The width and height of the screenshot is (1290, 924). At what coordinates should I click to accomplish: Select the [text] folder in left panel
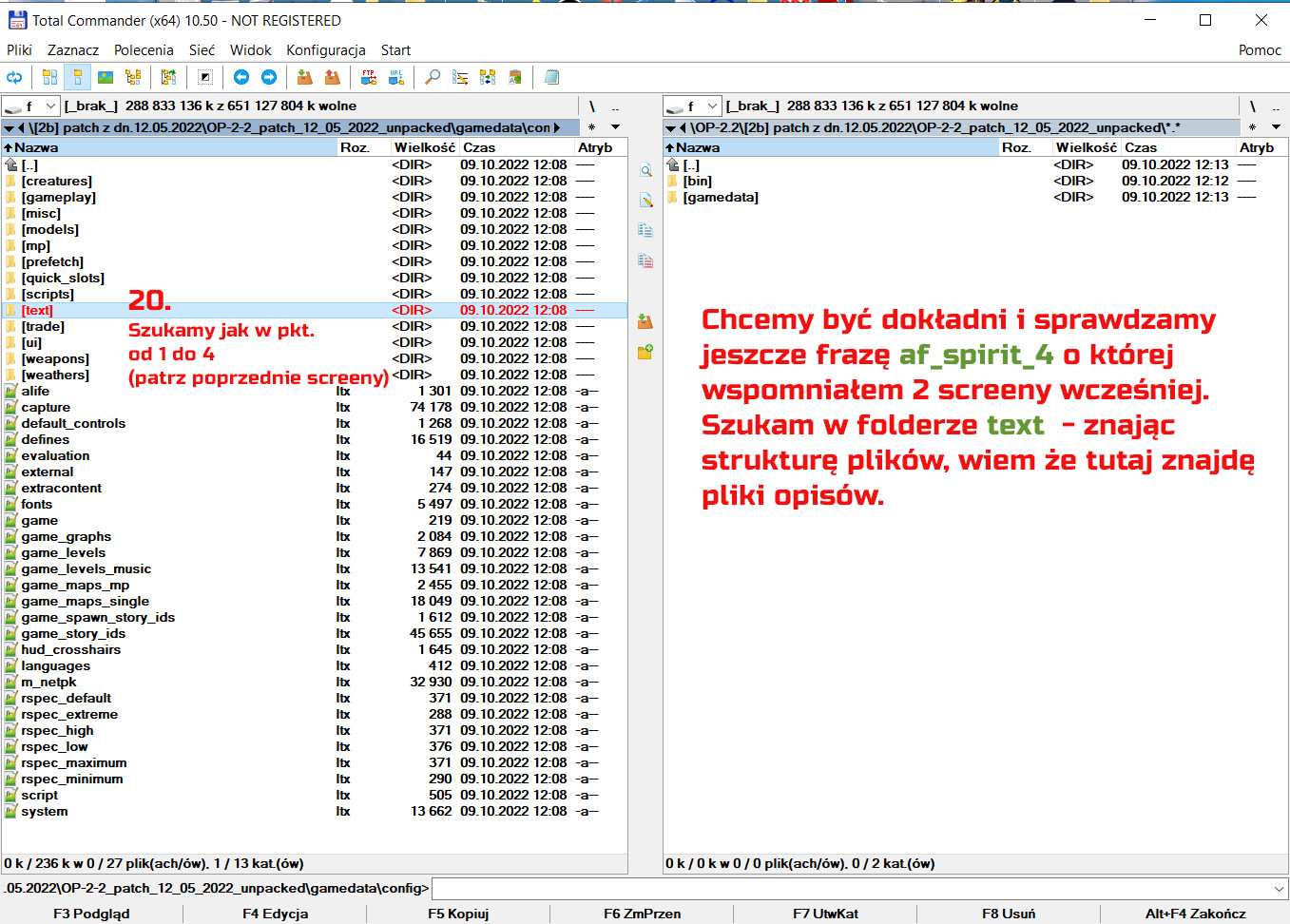click(x=314, y=310)
